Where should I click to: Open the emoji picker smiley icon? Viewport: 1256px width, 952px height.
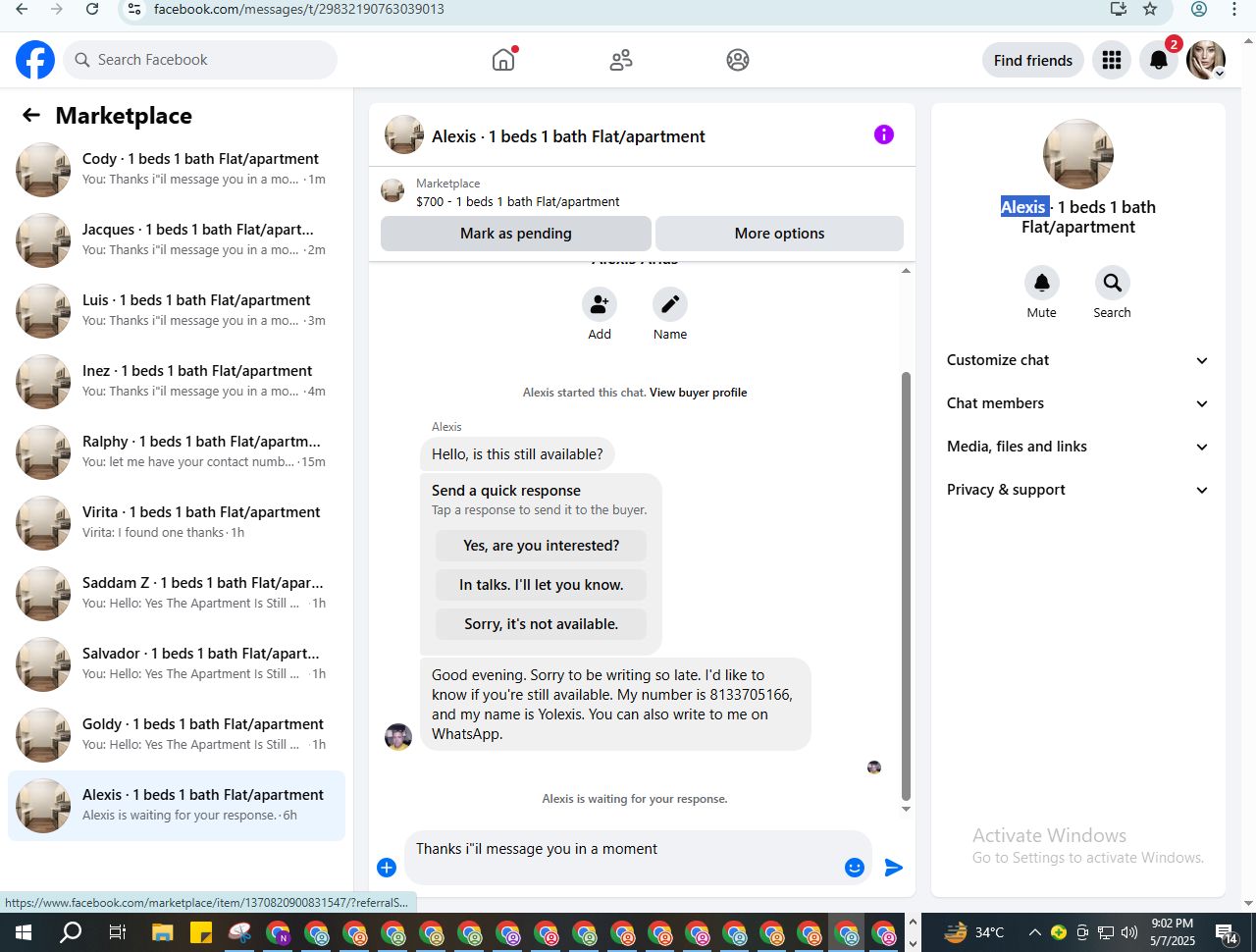pyautogui.click(x=855, y=868)
